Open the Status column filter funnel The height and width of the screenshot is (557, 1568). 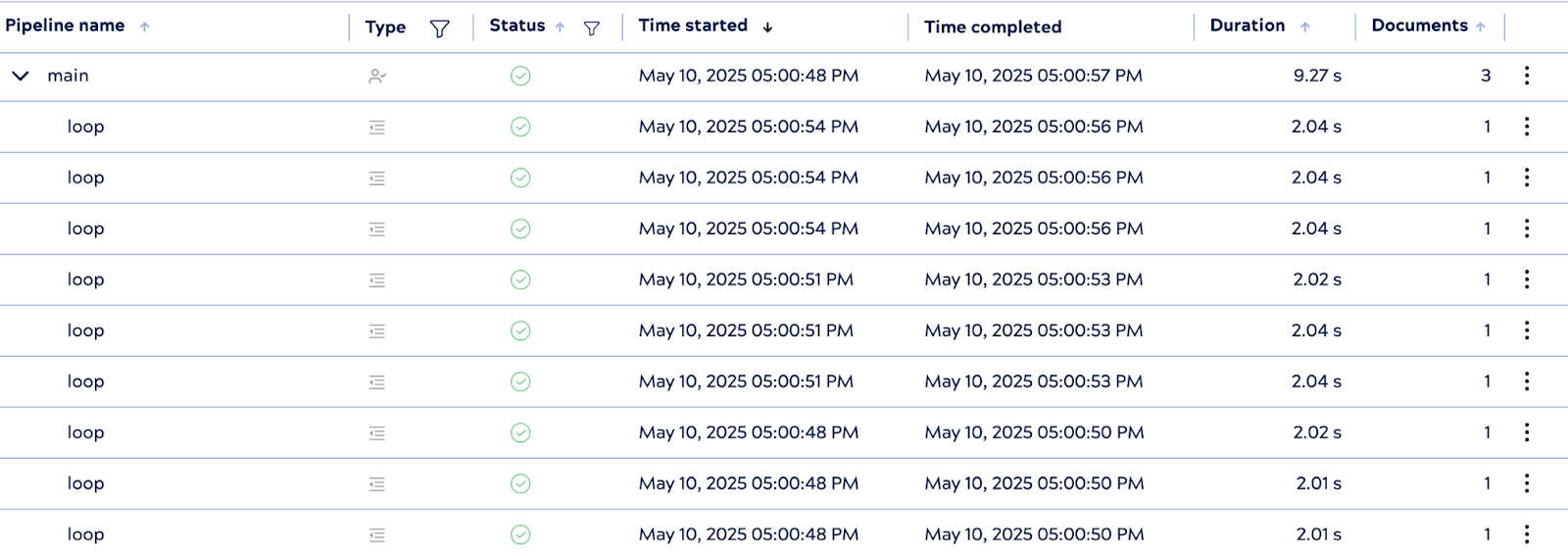[592, 28]
